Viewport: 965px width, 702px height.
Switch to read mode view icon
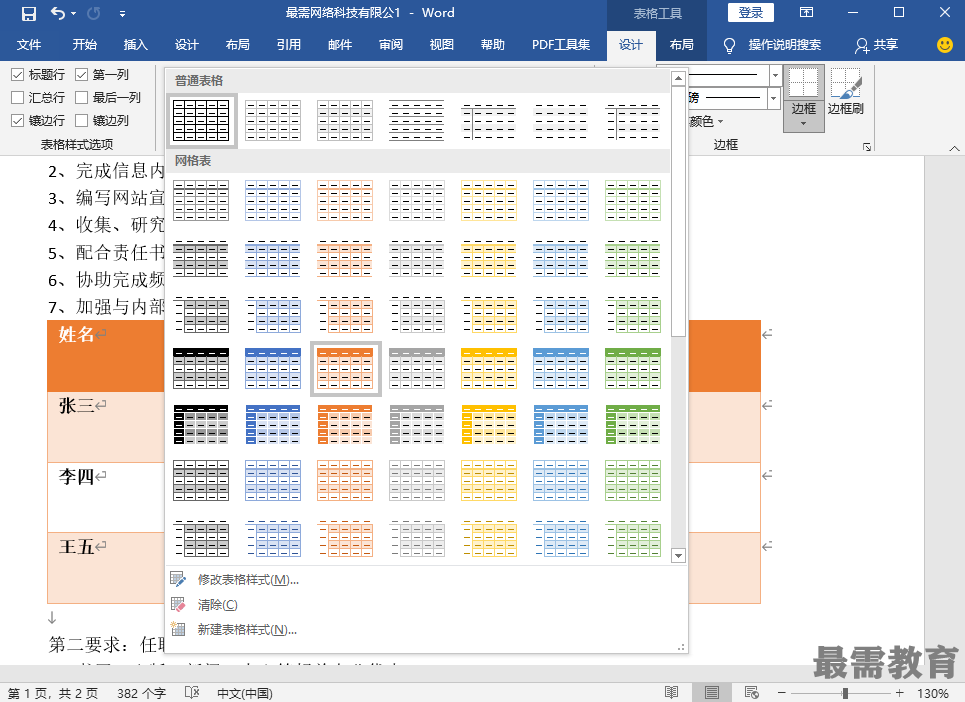(671, 693)
